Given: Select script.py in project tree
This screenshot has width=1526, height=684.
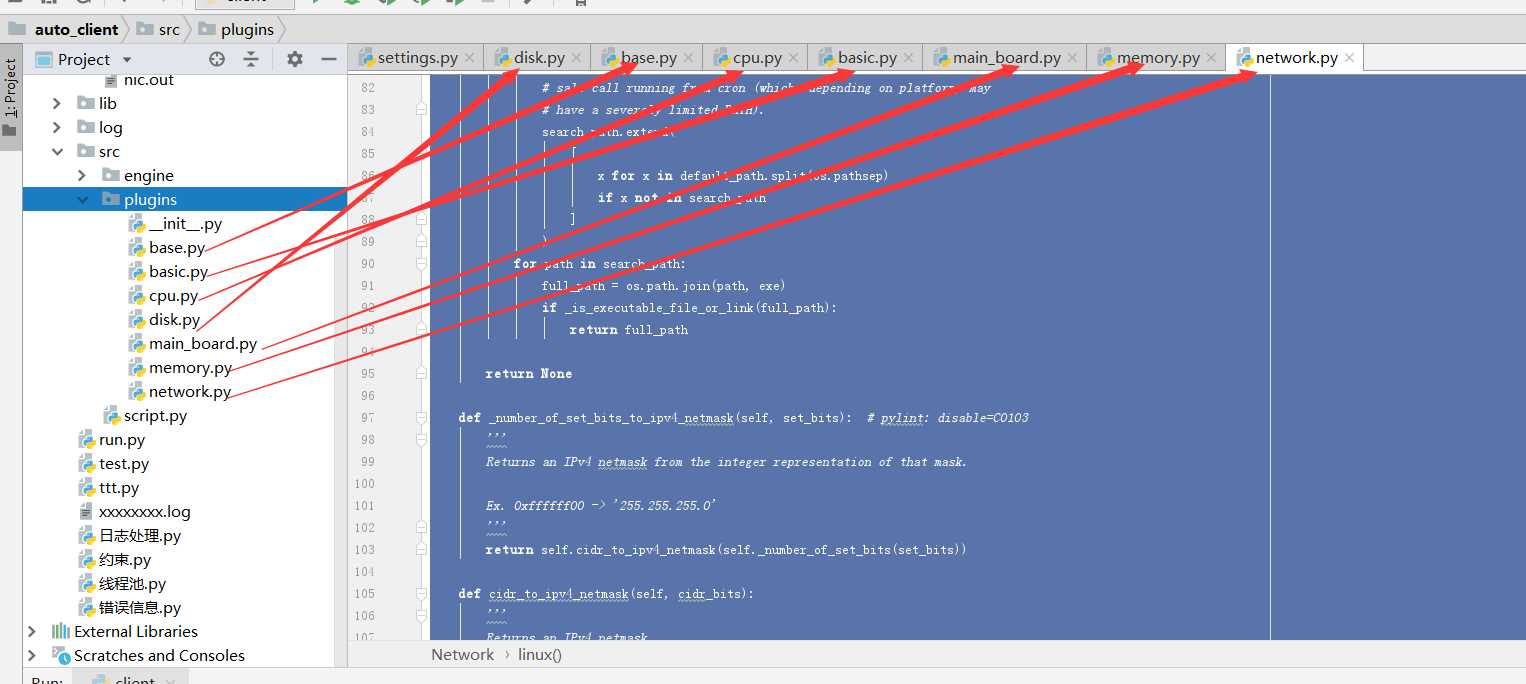Looking at the screenshot, I should coord(155,415).
